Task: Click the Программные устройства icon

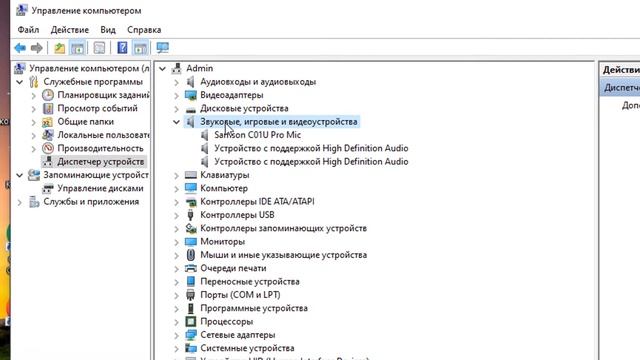Action: [191, 308]
